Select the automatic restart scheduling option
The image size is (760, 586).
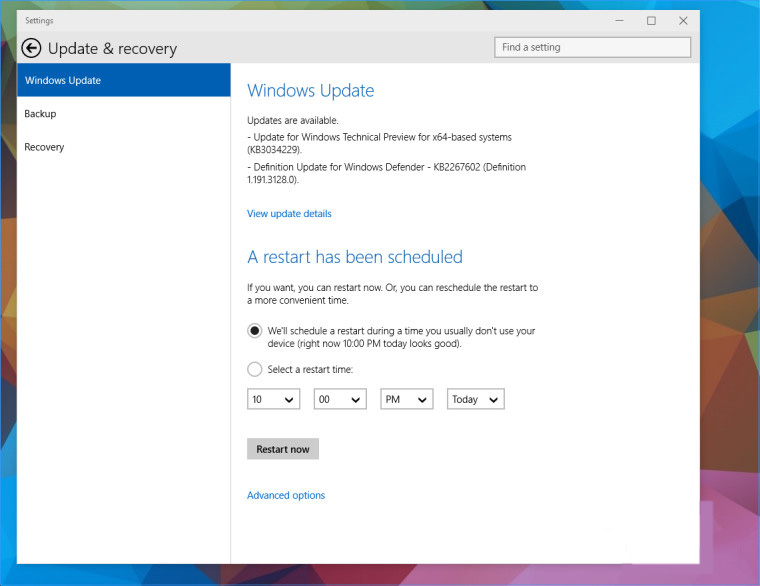(255, 331)
